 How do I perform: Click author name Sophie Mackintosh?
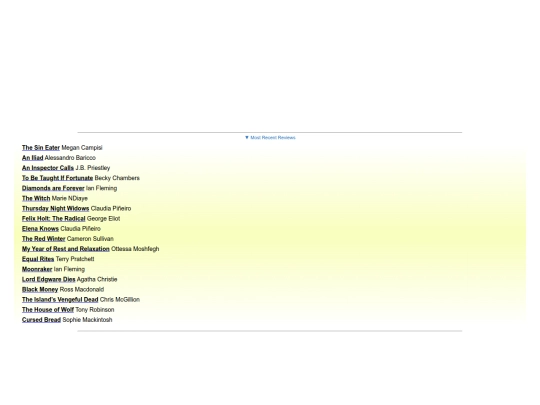coord(87,320)
